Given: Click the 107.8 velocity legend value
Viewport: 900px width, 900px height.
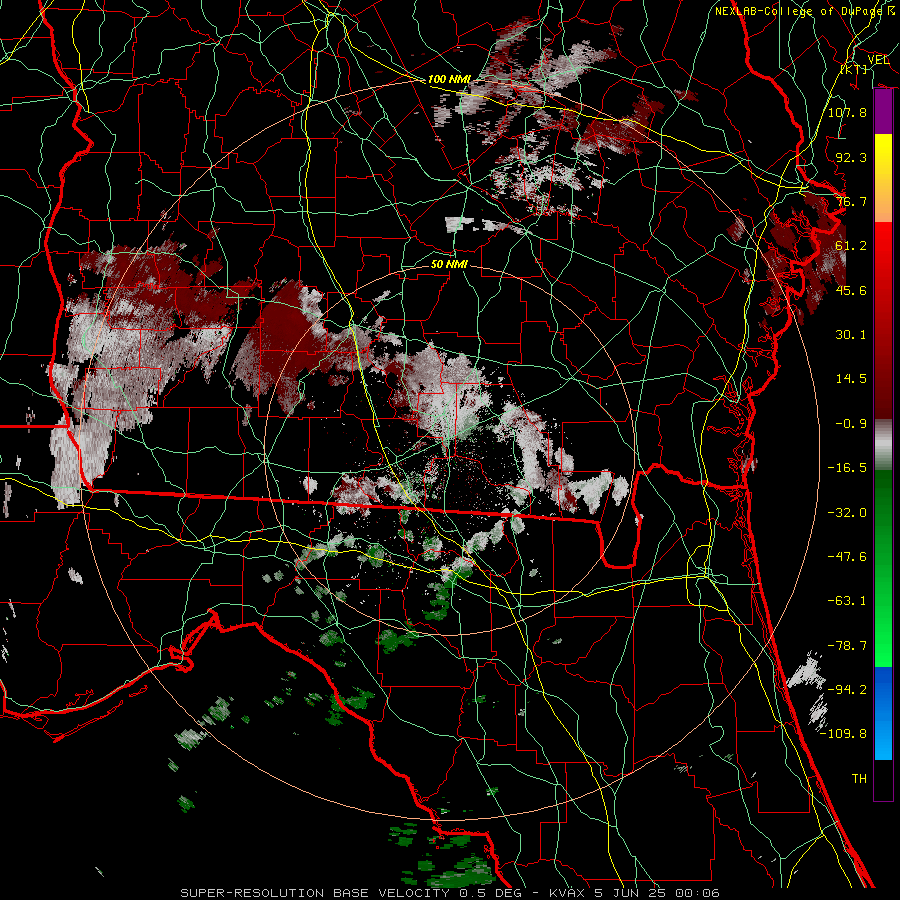Looking at the screenshot, I should (x=847, y=112).
